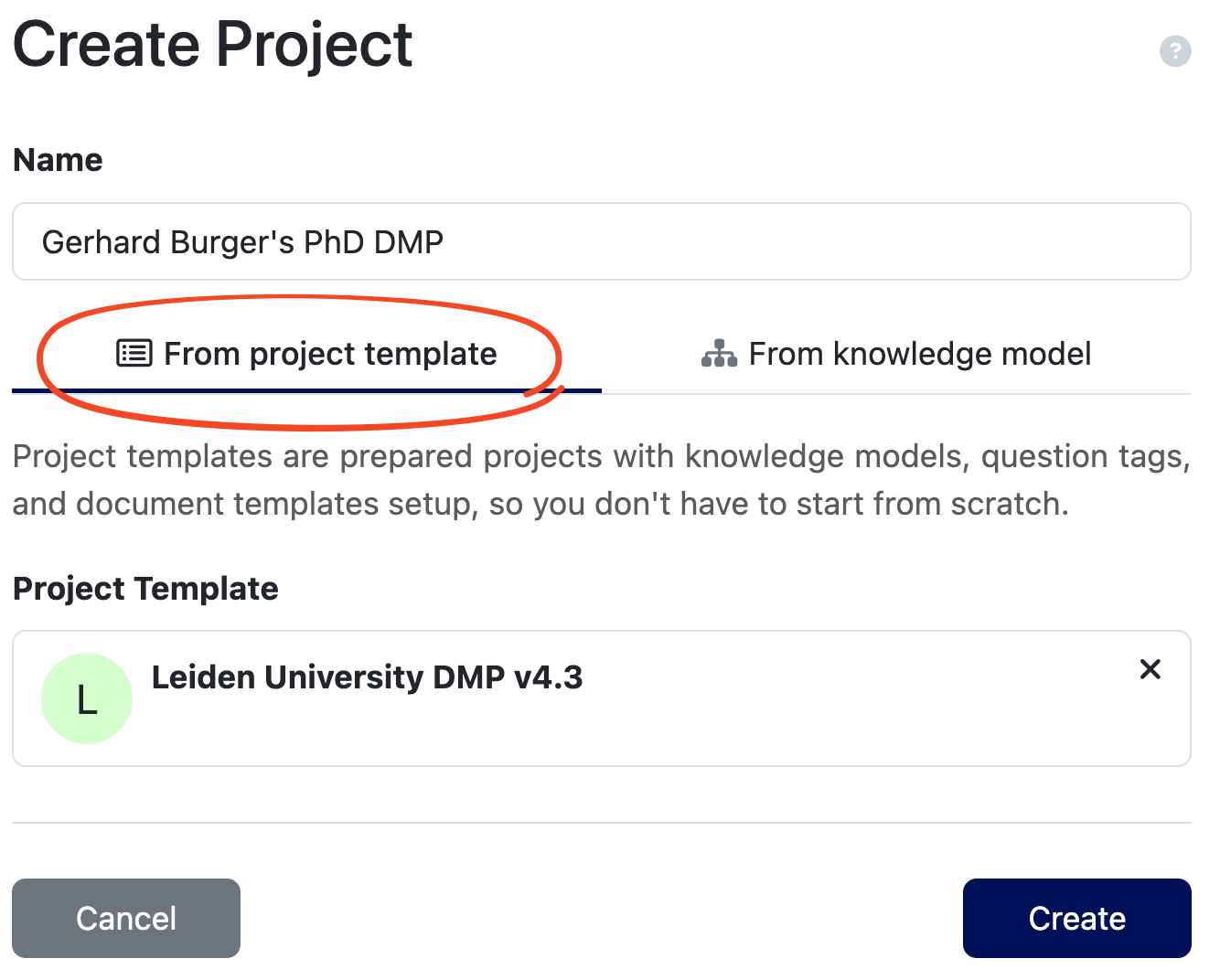Switch to the From project template tab
Viewport: 1220px width, 980px height.
click(x=307, y=354)
